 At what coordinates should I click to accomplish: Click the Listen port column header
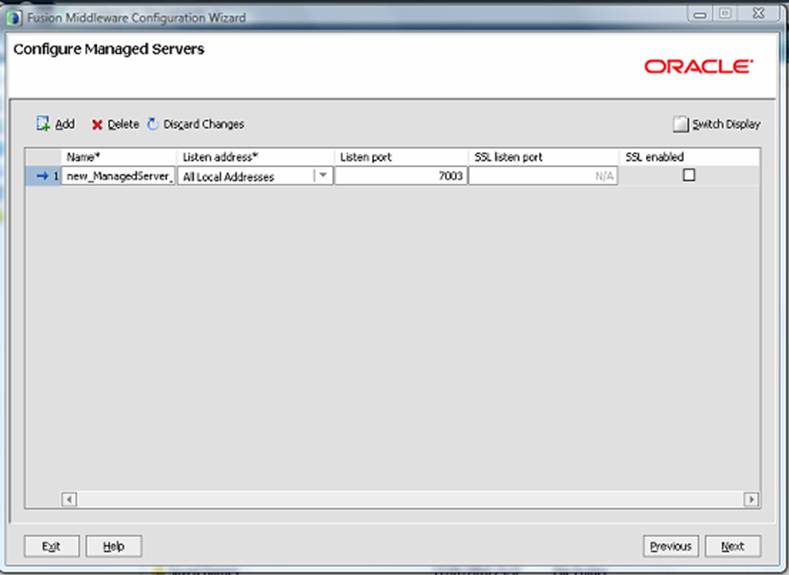[401, 157]
